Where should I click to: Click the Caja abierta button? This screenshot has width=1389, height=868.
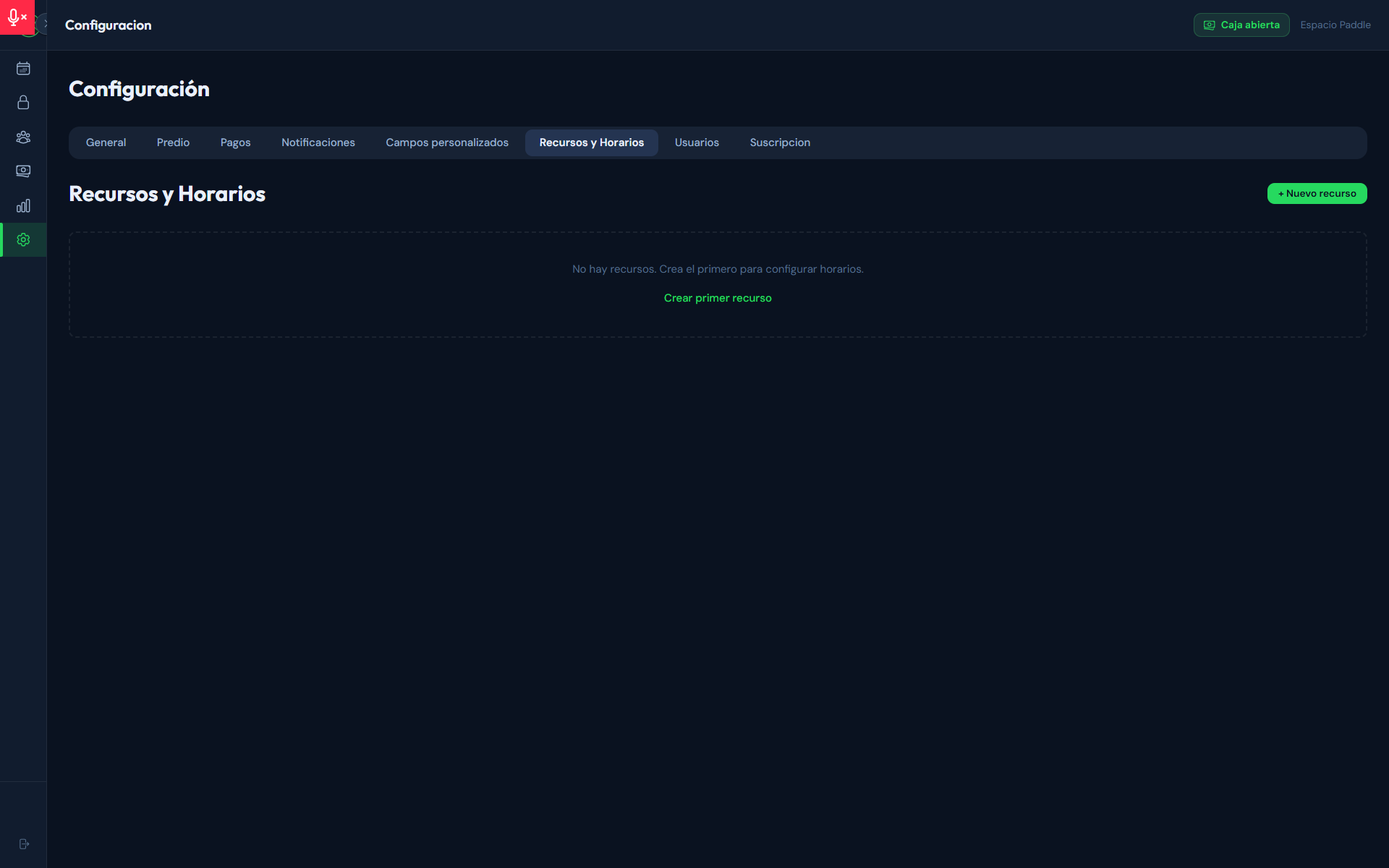pos(1241,25)
